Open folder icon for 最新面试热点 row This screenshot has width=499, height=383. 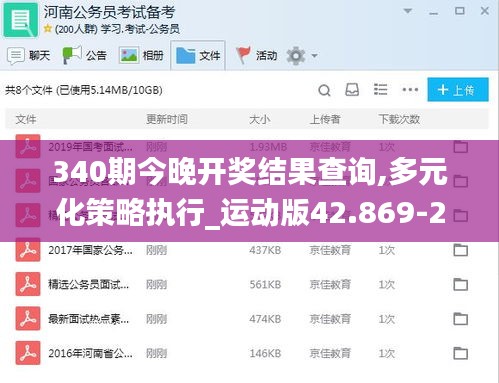(x=461, y=319)
